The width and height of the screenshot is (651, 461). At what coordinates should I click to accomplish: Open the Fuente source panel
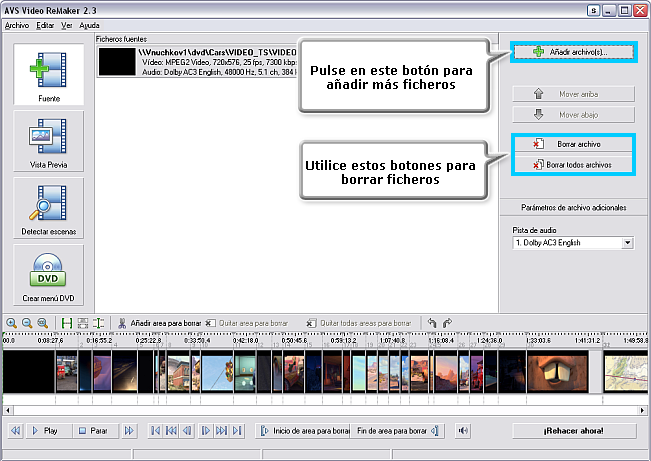[49, 74]
